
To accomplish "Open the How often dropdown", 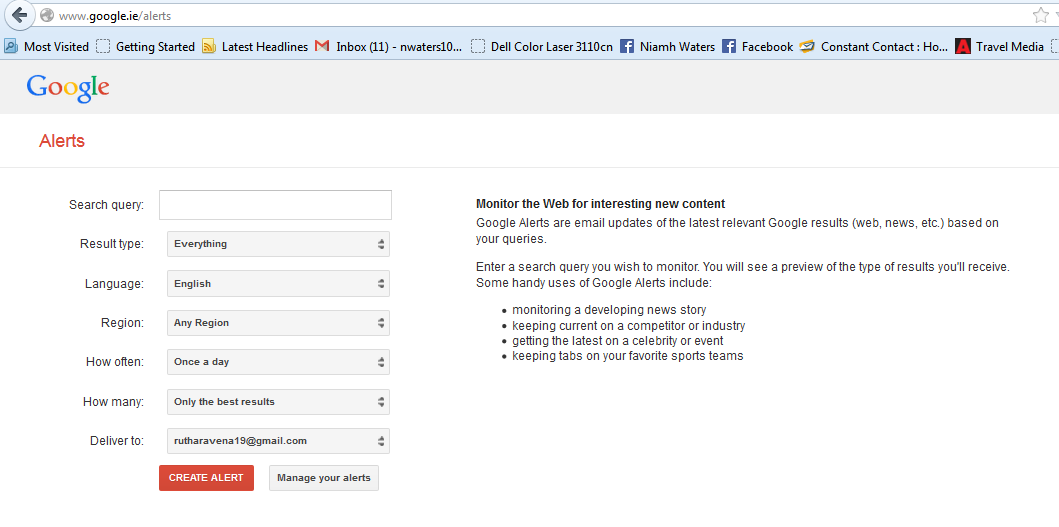I will (278, 362).
